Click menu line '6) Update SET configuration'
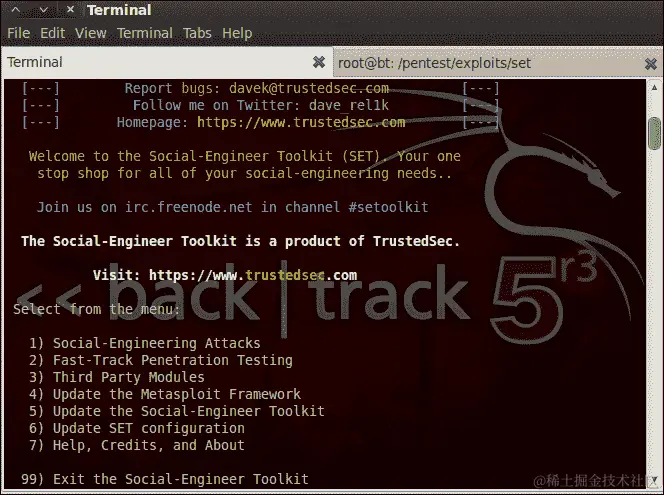The width and height of the screenshot is (664, 495). [137, 428]
